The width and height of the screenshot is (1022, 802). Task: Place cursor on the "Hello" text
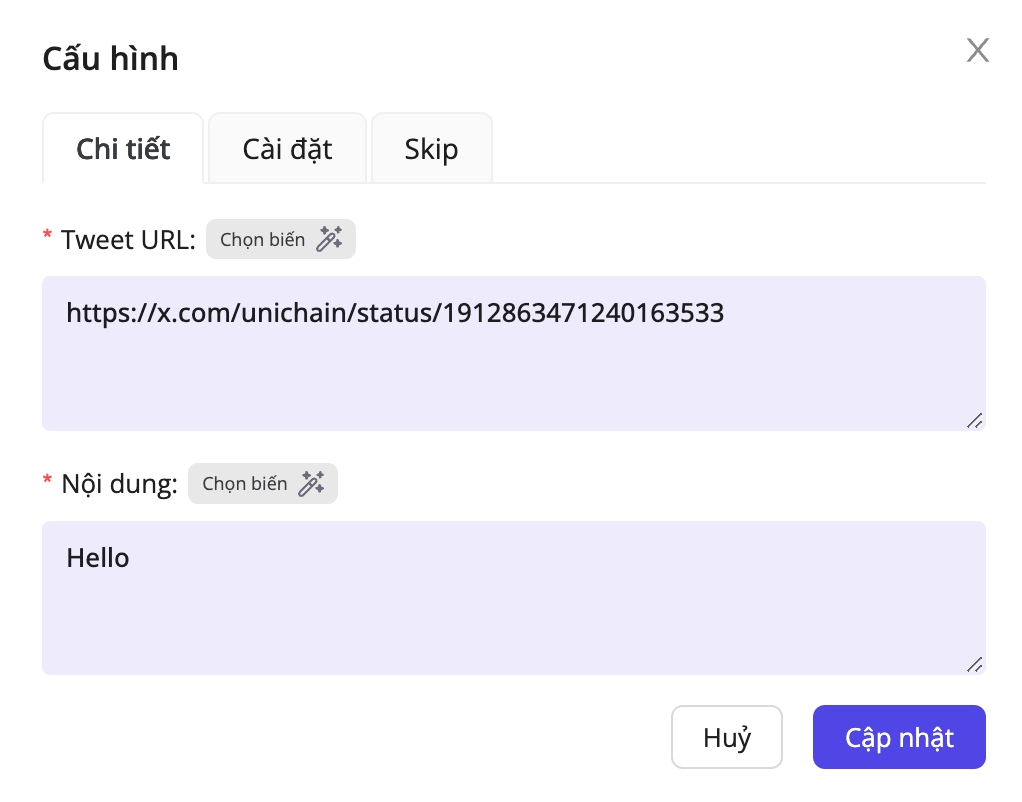click(x=98, y=557)
